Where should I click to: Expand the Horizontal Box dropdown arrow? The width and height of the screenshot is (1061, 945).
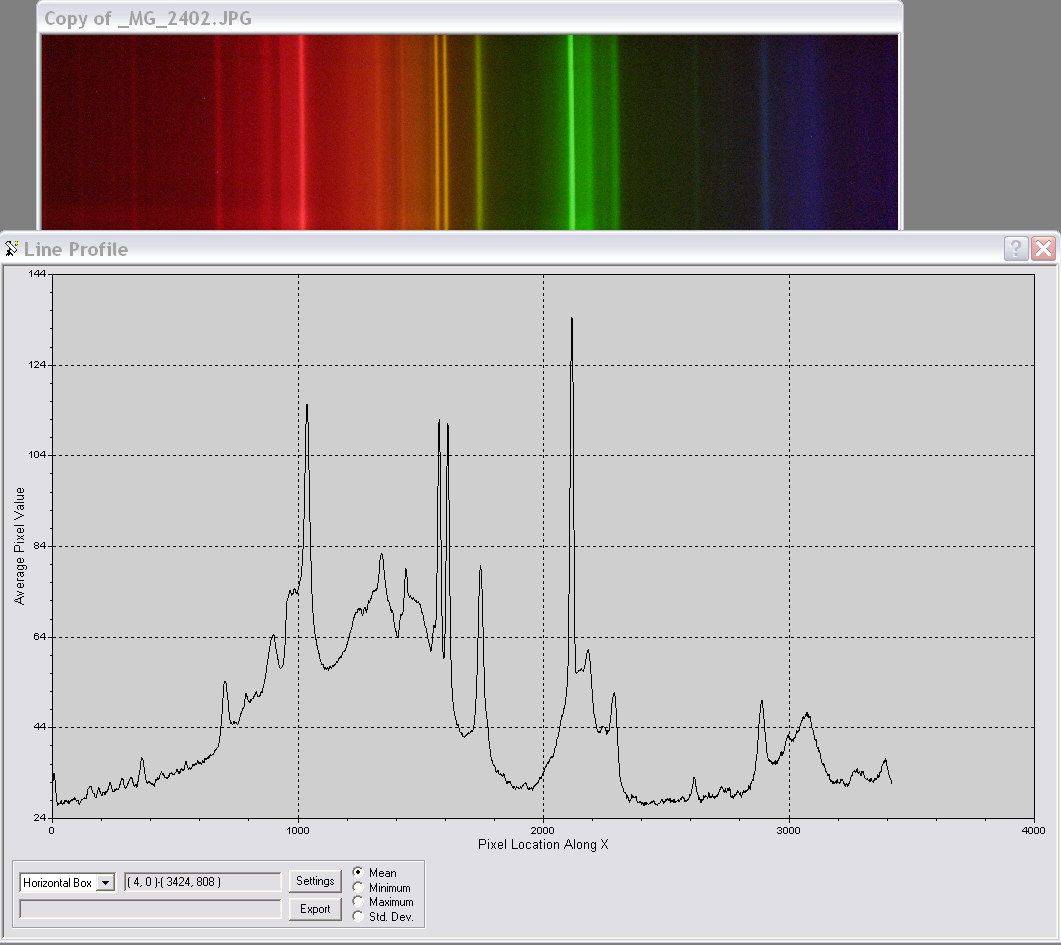click(105, 883)
